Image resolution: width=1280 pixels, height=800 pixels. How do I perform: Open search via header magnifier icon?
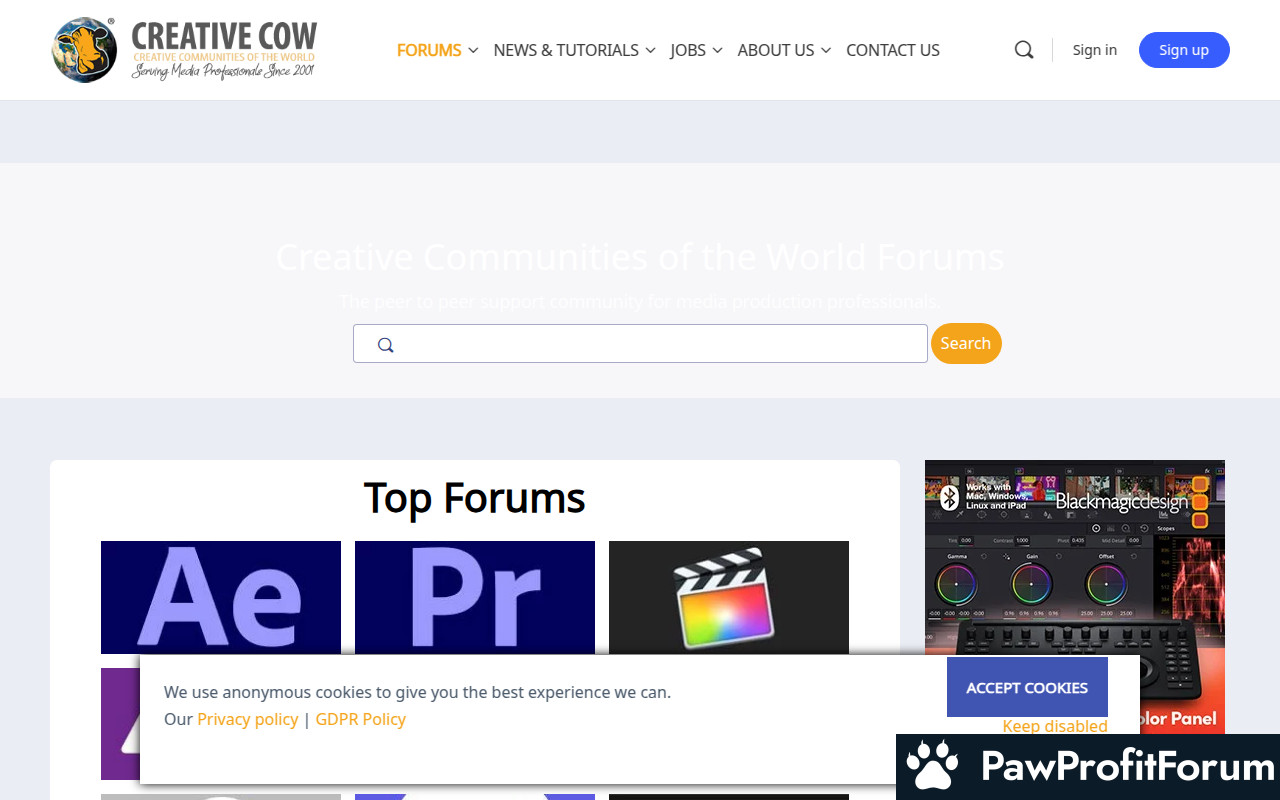pos(1024,50)
